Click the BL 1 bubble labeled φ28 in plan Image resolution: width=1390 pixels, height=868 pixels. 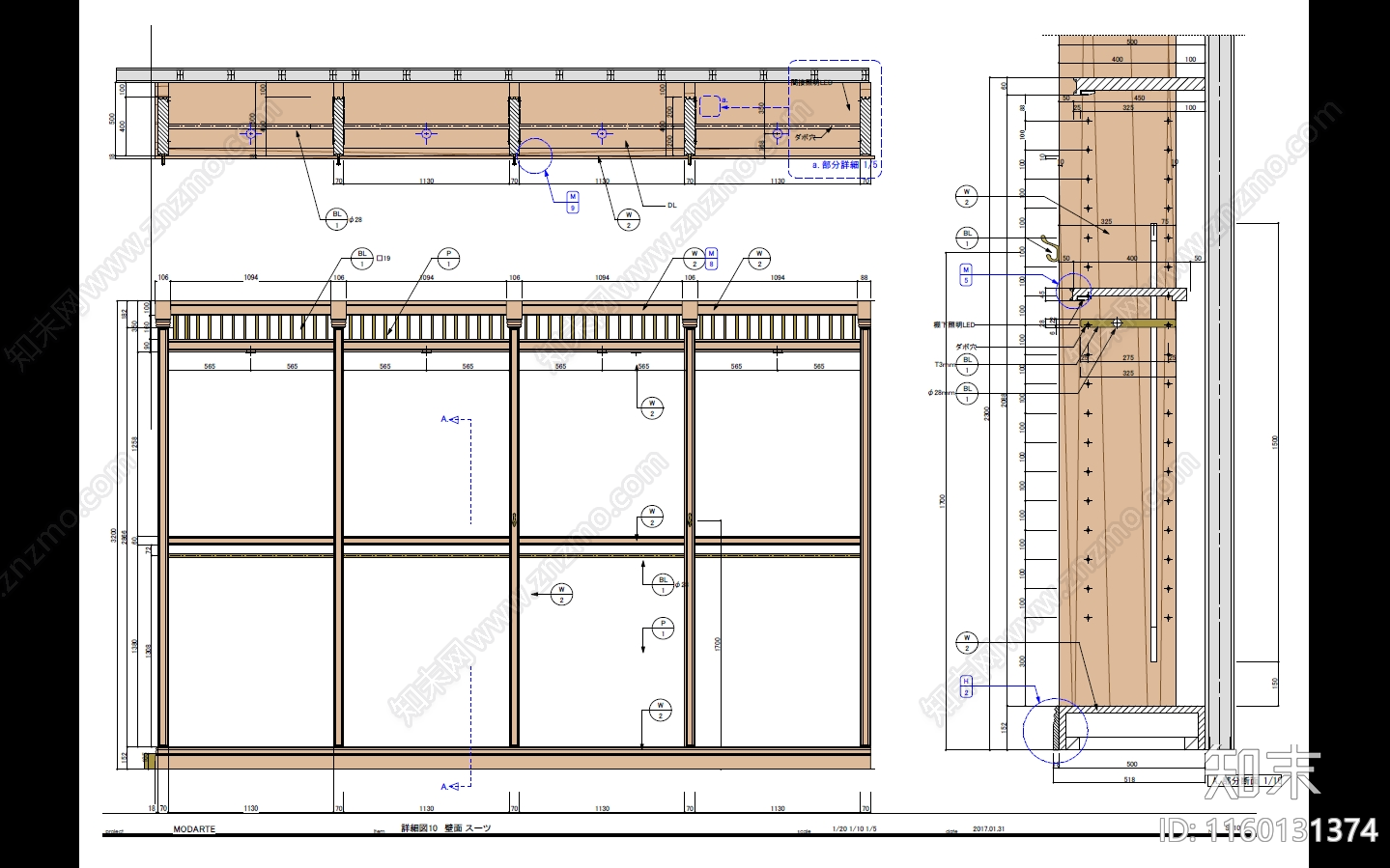tap(336, 219)
